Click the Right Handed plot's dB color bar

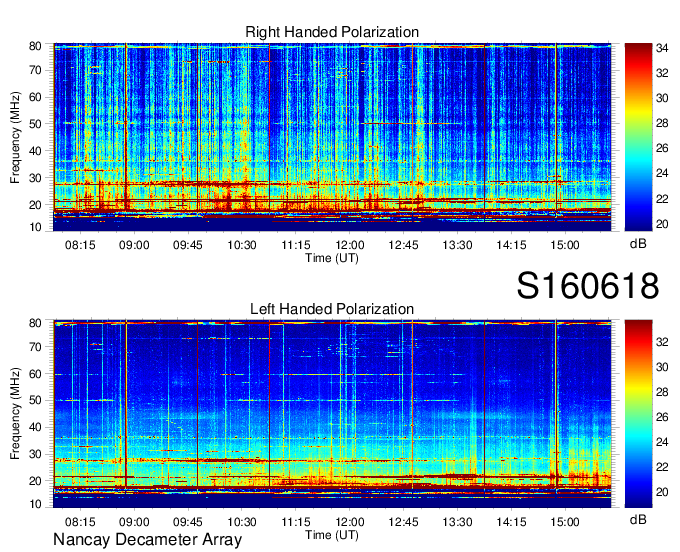pos(638,137)
